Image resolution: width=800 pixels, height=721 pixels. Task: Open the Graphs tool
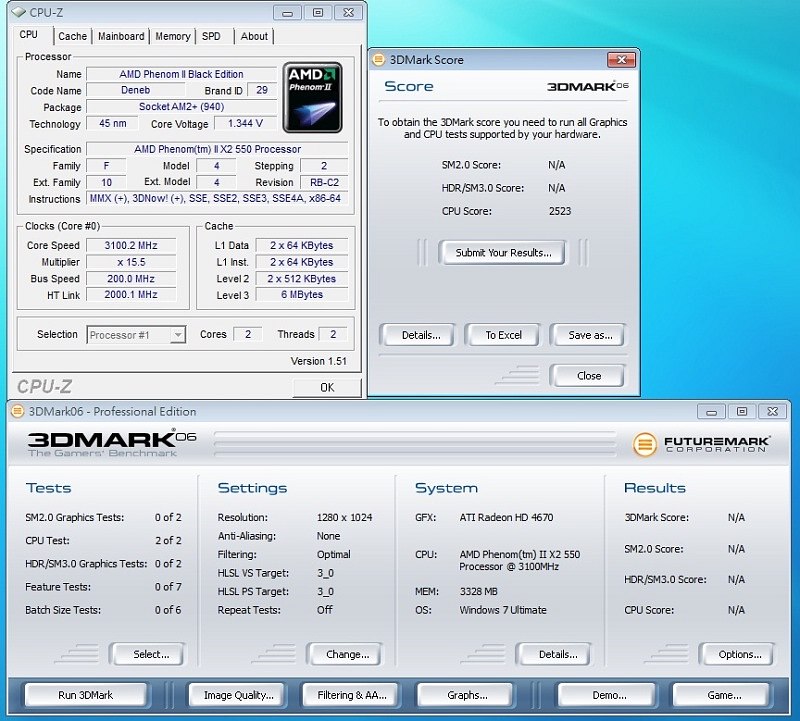pyautogui.click(x=467, y=695)
